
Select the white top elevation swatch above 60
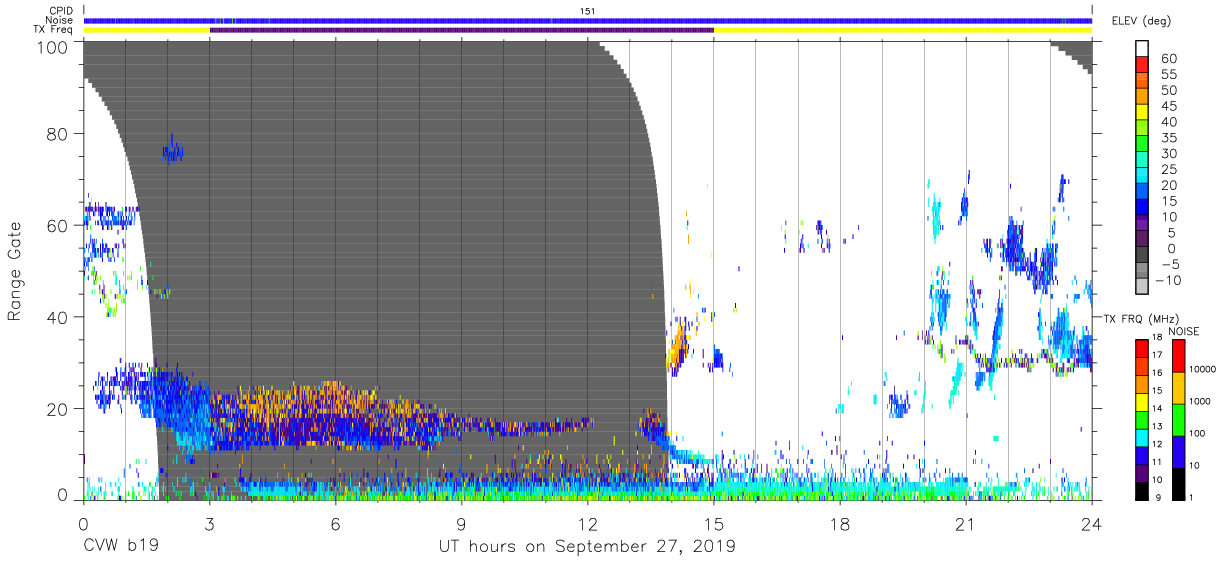pos(1144,49)
